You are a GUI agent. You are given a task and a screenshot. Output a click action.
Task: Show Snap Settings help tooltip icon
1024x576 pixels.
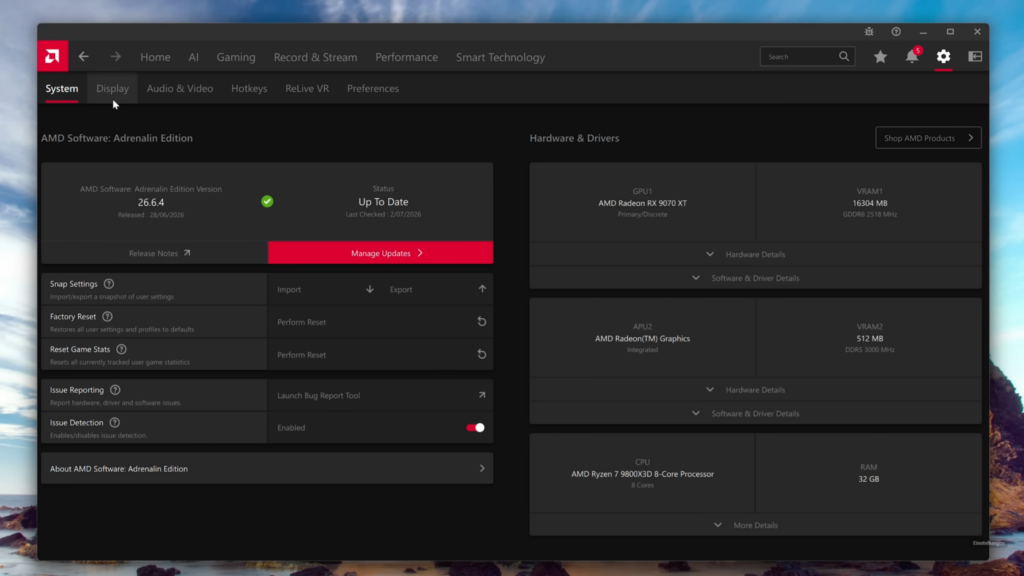point(108,284)
